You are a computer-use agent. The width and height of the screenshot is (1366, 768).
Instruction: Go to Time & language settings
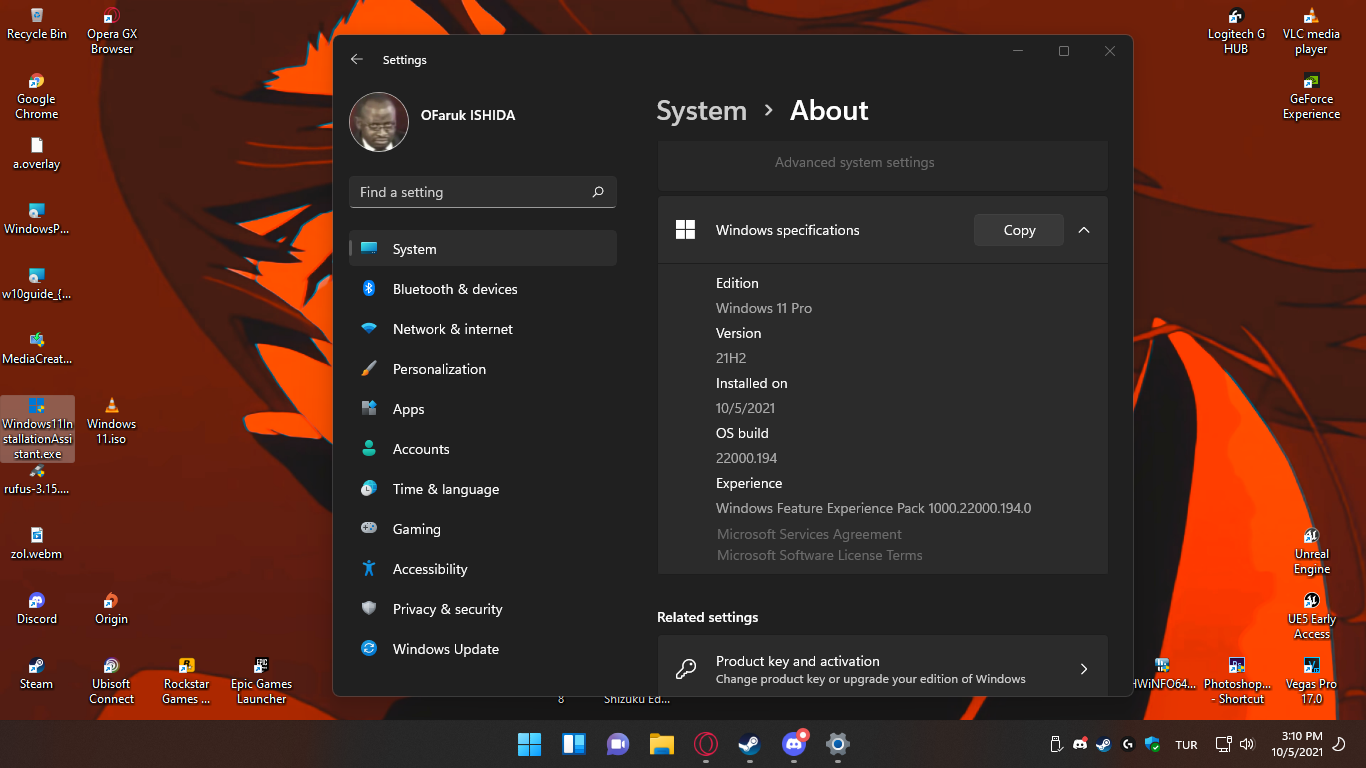(445, 489)
